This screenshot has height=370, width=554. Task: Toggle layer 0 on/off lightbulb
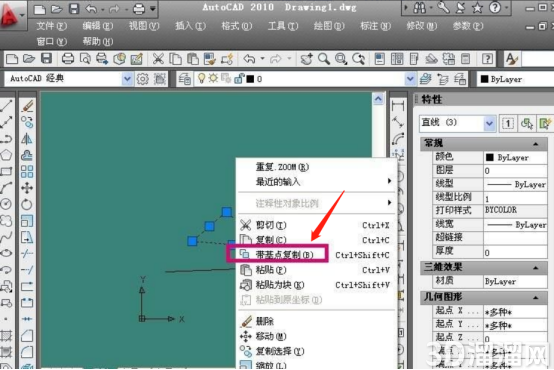(x=201, y=78)
